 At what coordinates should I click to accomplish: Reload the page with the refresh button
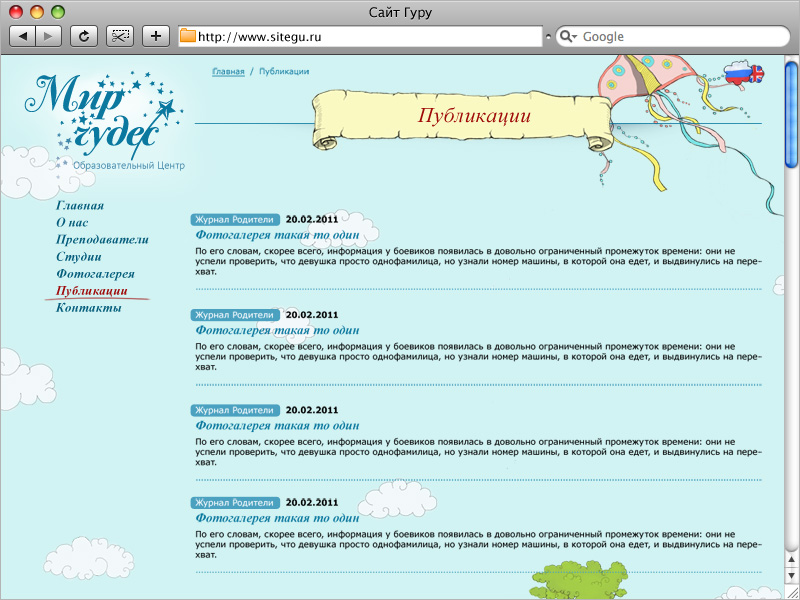pyautogui.click(x=84, y=36)
